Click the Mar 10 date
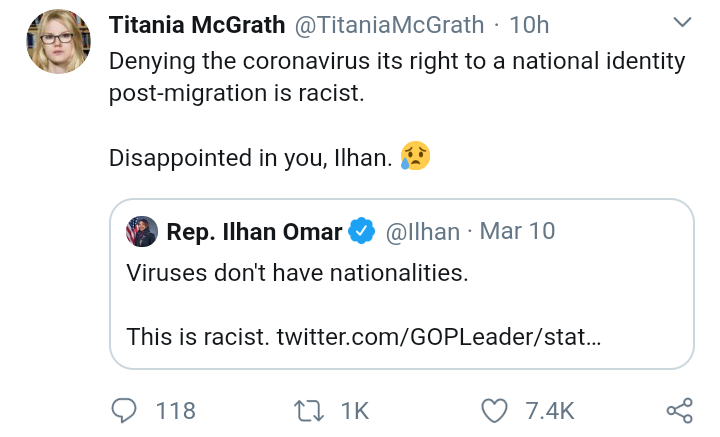Viewport: 720px width, 437px height. pyautogui.click(x=517, y=231)
